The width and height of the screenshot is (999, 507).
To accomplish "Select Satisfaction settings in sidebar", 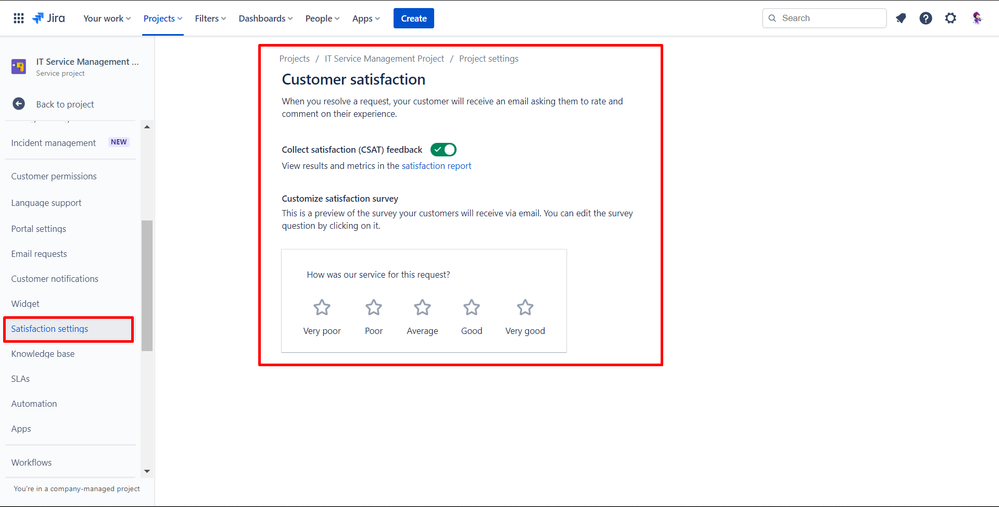I will 68,329.
